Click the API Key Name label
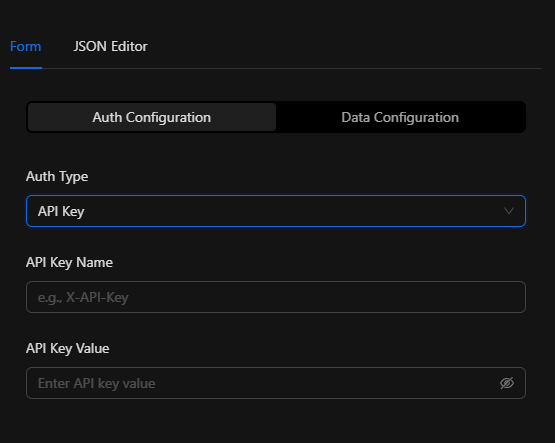The image size is (555, 443). [x=69, y=263]
